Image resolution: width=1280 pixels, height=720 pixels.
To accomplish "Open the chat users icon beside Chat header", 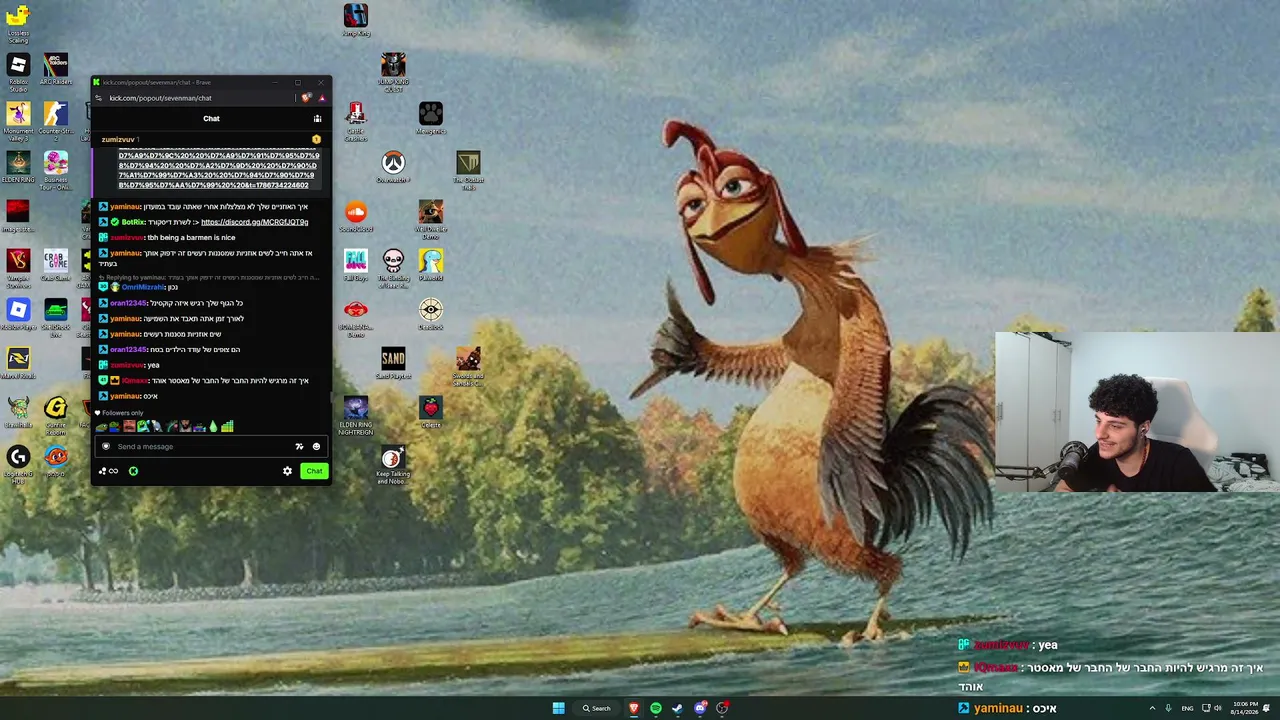I will (x=317, y=118).
